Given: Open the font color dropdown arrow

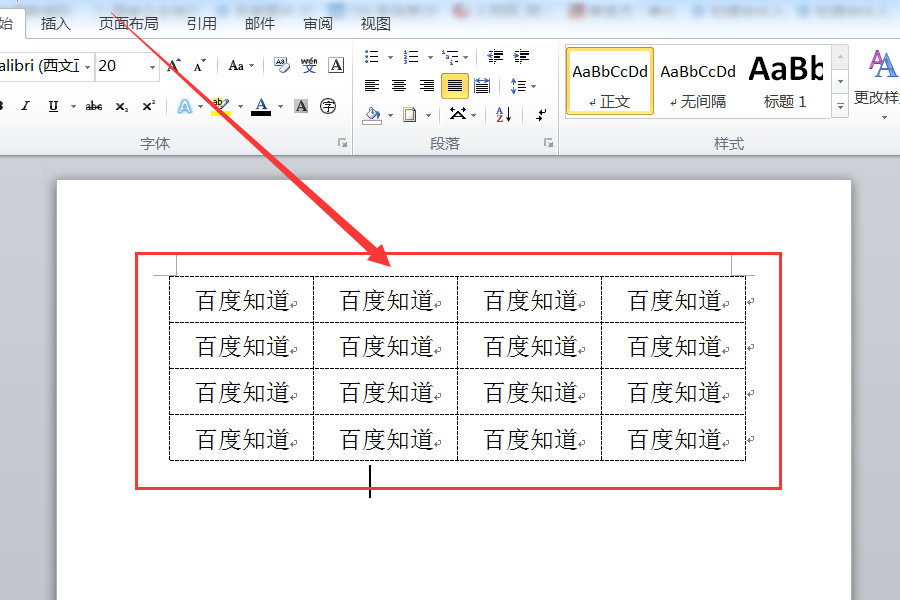Looking at the screenshot, I should click(x=281, y=107).
